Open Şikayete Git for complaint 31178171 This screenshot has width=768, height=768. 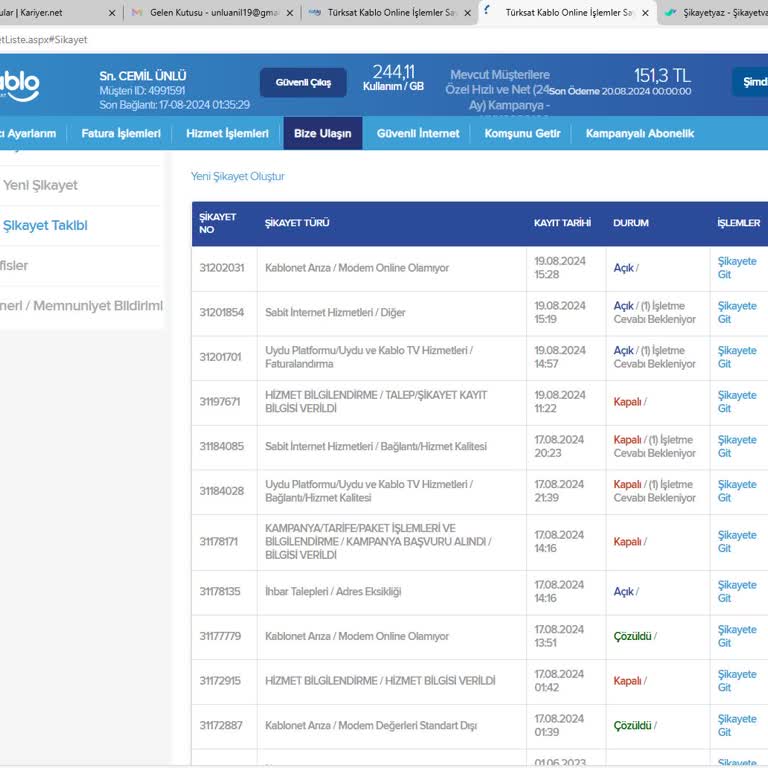(x=737, y=542)
